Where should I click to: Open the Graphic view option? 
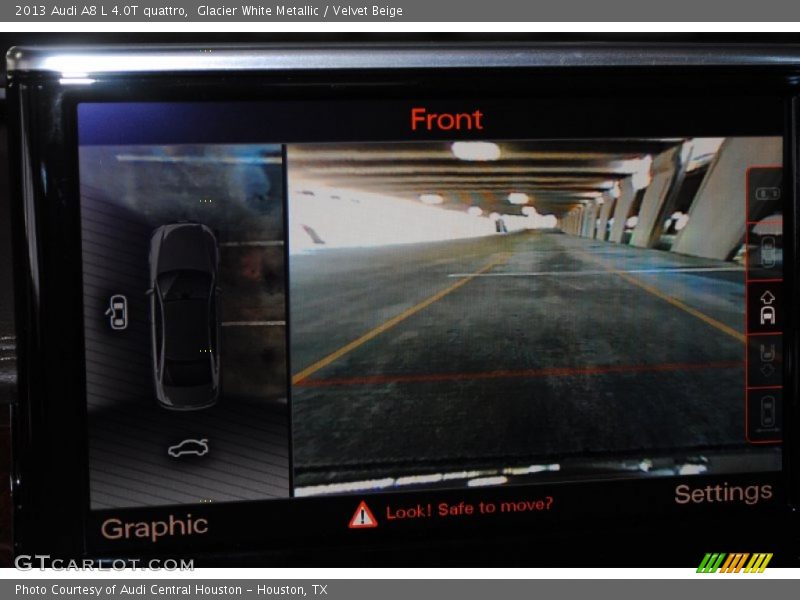pyautogui.click(x=154, y=528)
